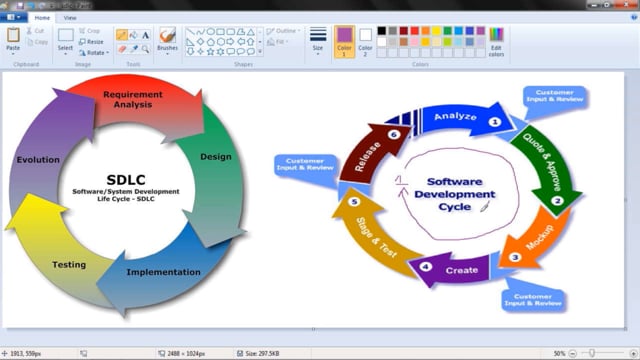Click the '50%' zoom level text
The image size is (640, 360).
pos(559,353)
